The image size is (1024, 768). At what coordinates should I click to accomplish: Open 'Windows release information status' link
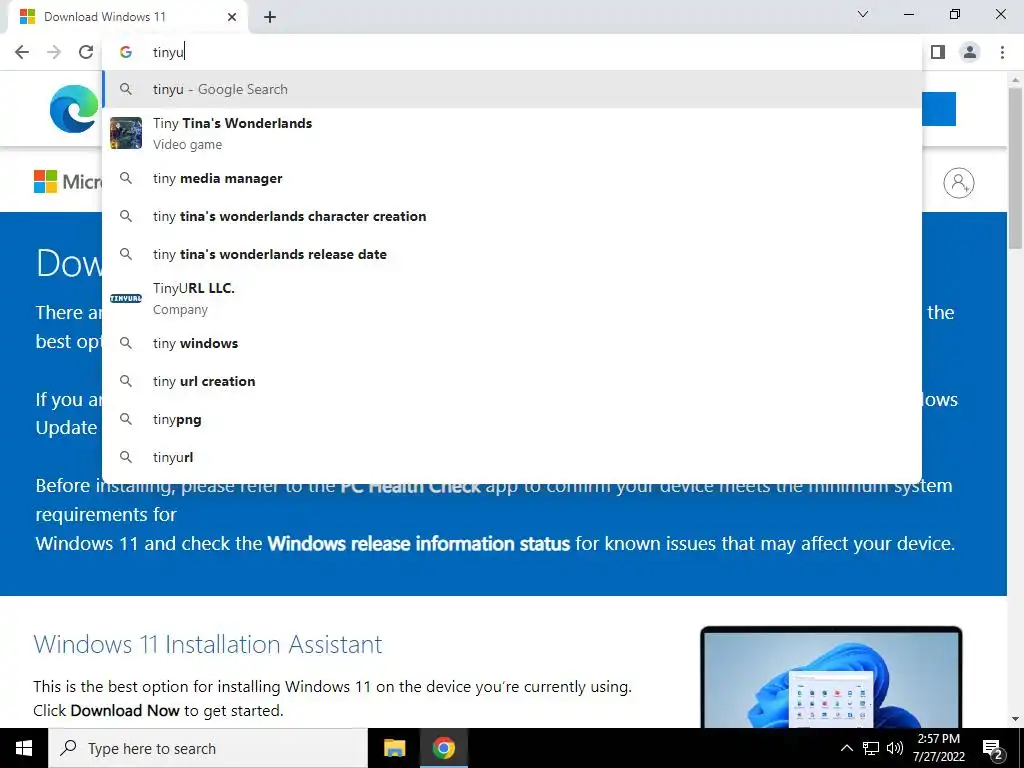pos(419,543)
